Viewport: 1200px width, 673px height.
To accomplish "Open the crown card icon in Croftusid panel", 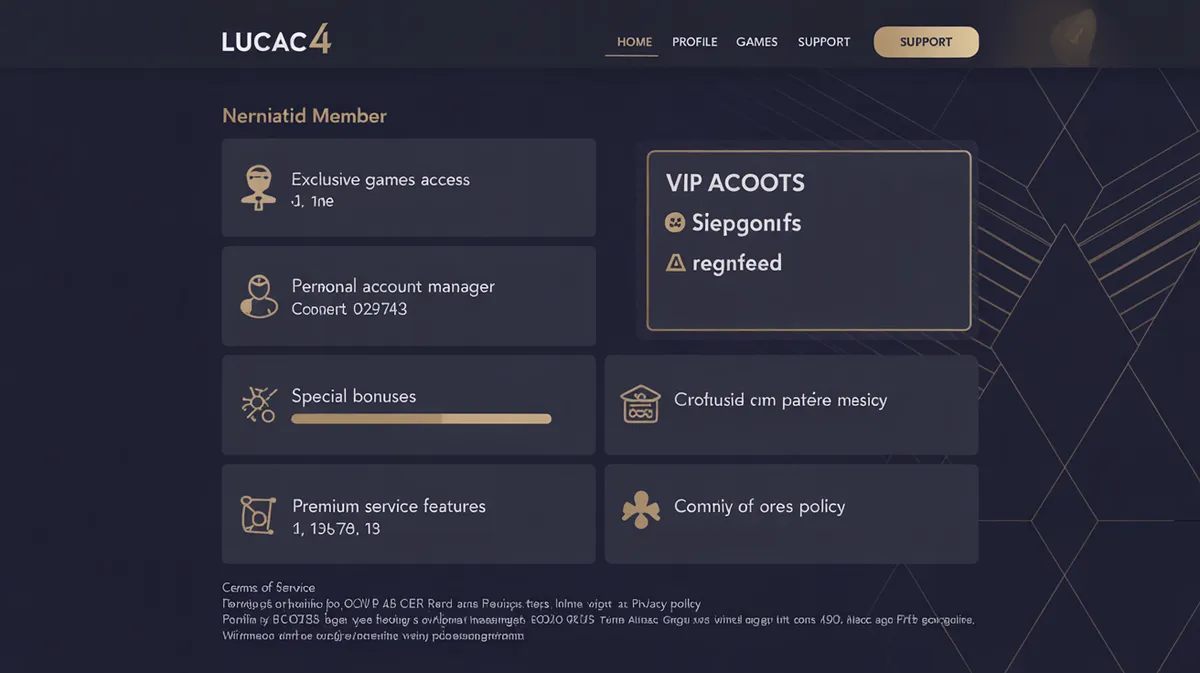I will click(640, 405).
